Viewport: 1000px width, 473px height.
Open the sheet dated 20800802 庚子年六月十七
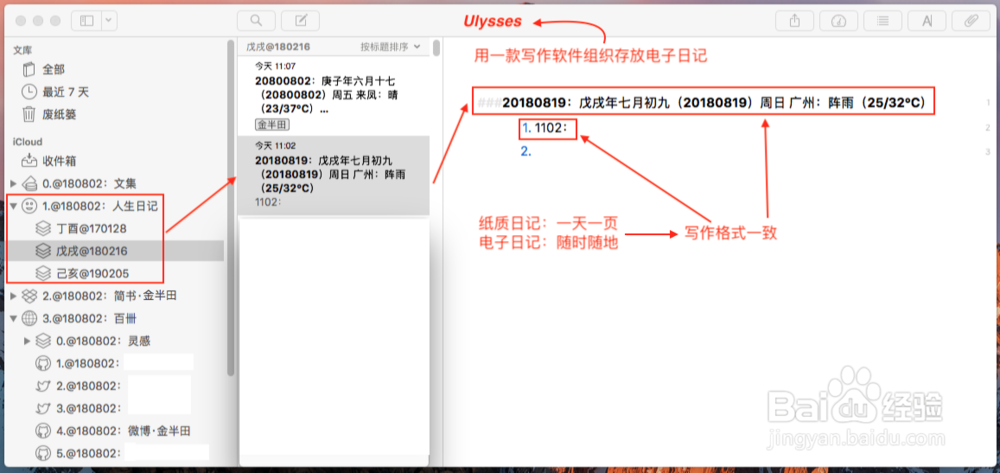(x=333, y=96)
